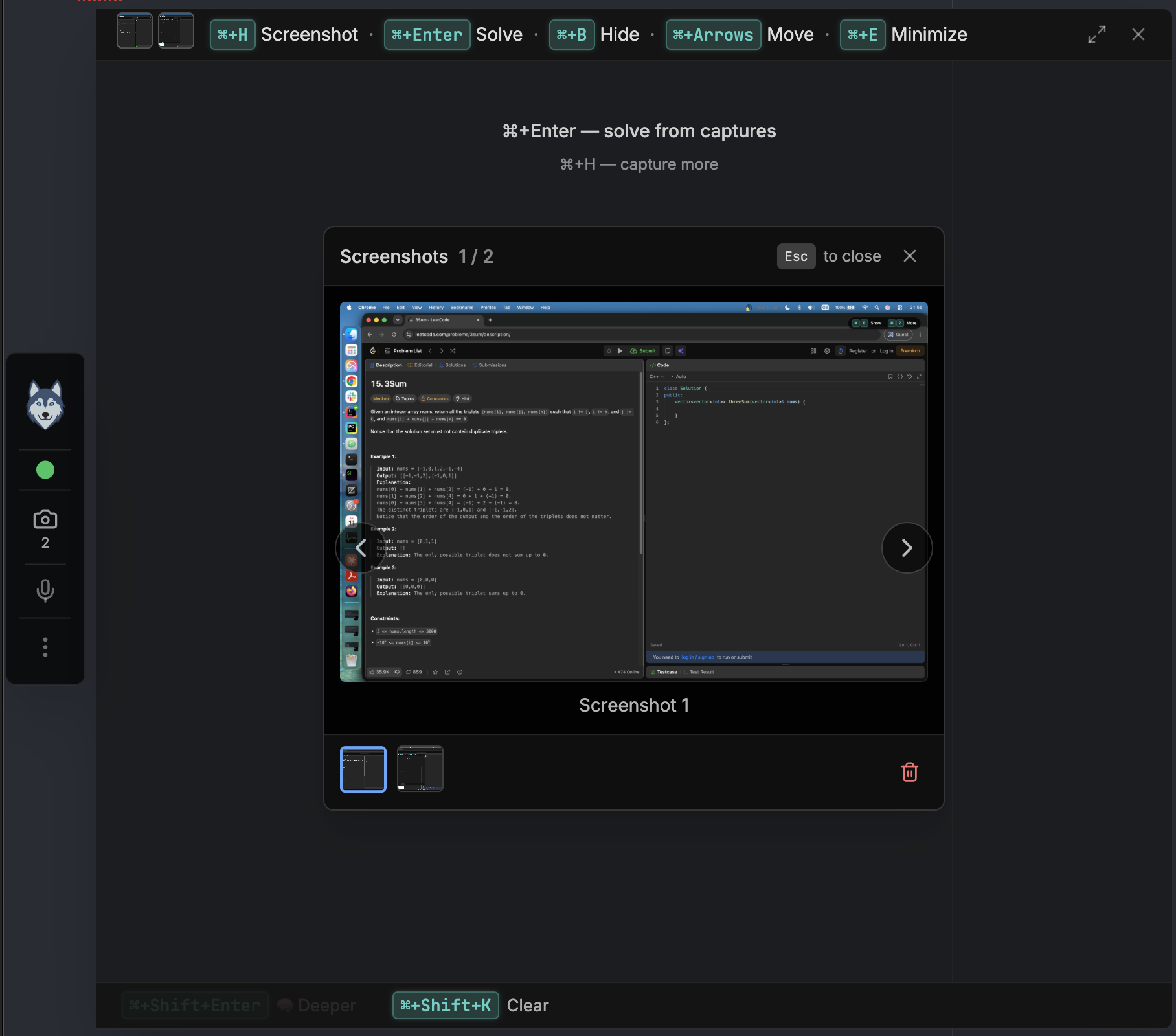Open the three-dot more options menu
This screenshot has height=1036, width=1176.
[45, 647]
